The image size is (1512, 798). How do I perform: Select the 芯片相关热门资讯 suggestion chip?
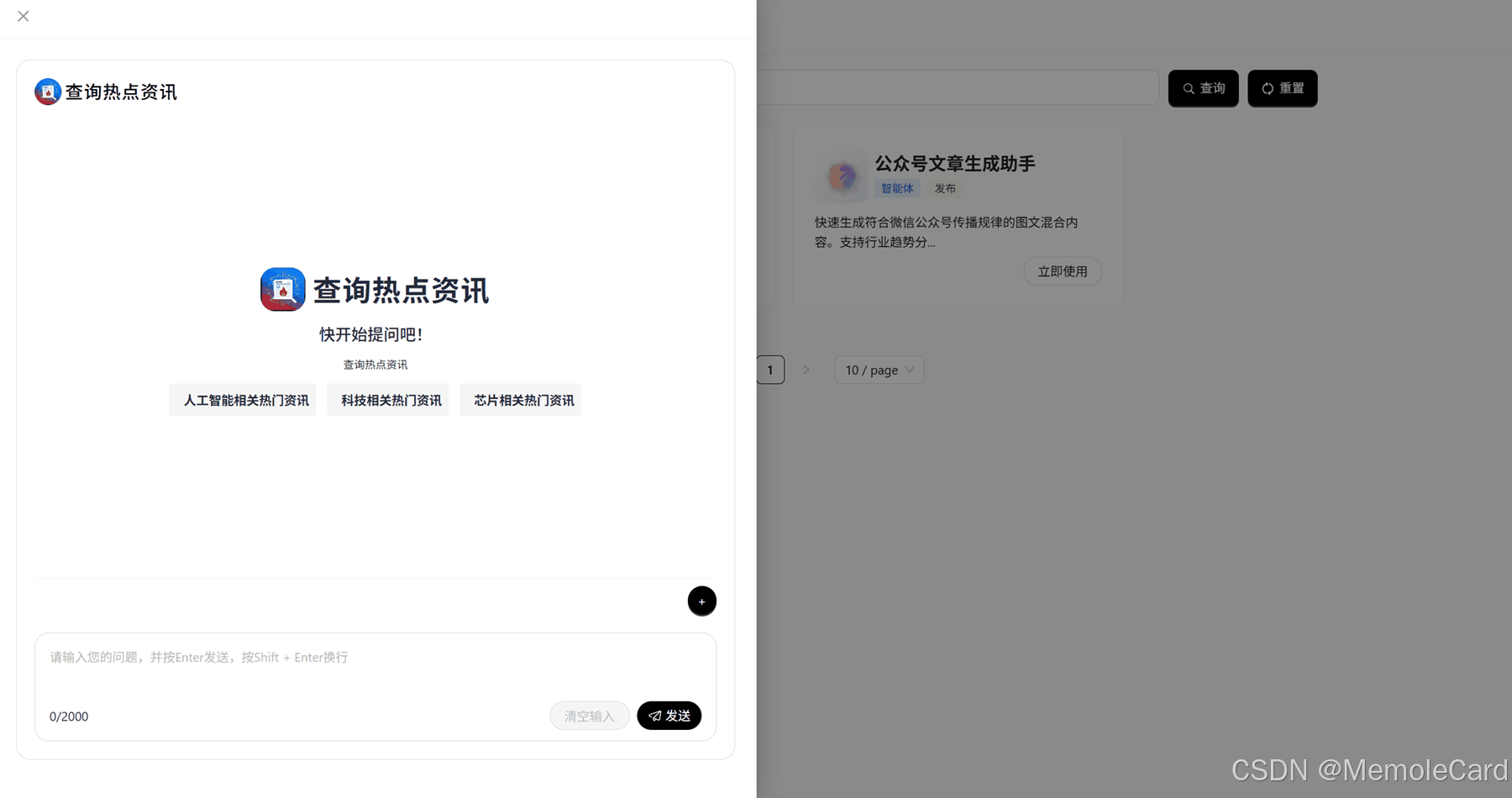tap(520, 400)
